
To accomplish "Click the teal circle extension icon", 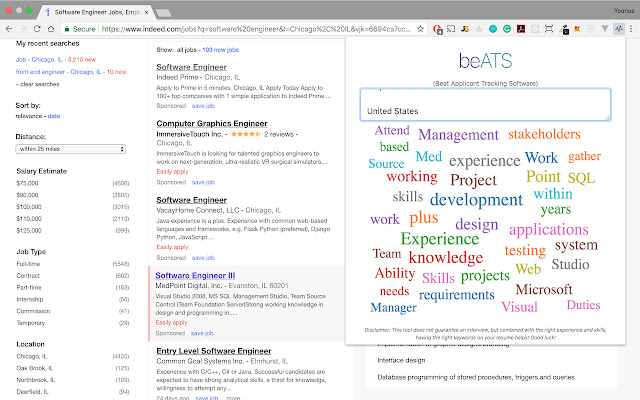I will (x=493, y=29).
